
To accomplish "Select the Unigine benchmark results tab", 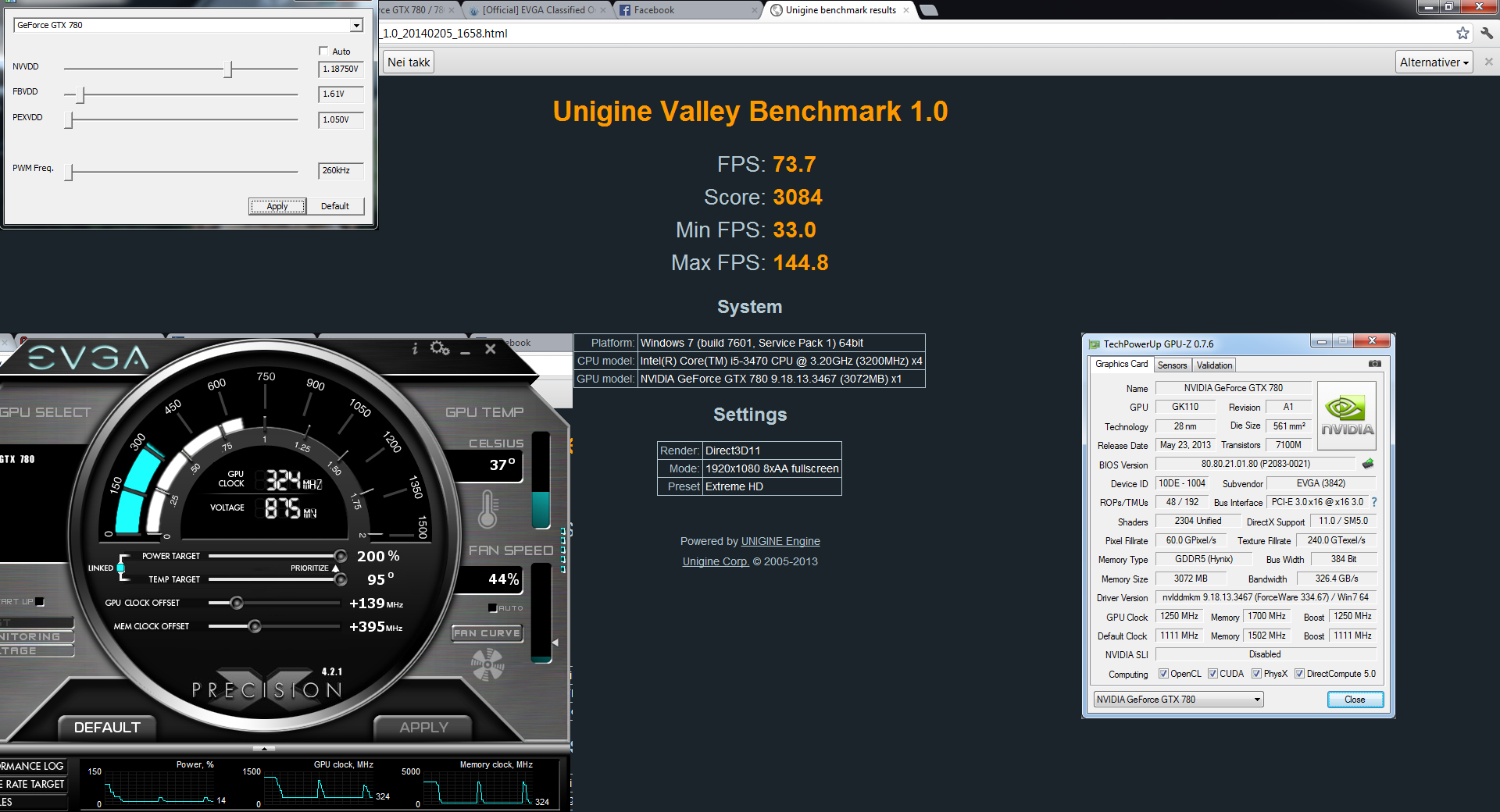I will point(841,10).
